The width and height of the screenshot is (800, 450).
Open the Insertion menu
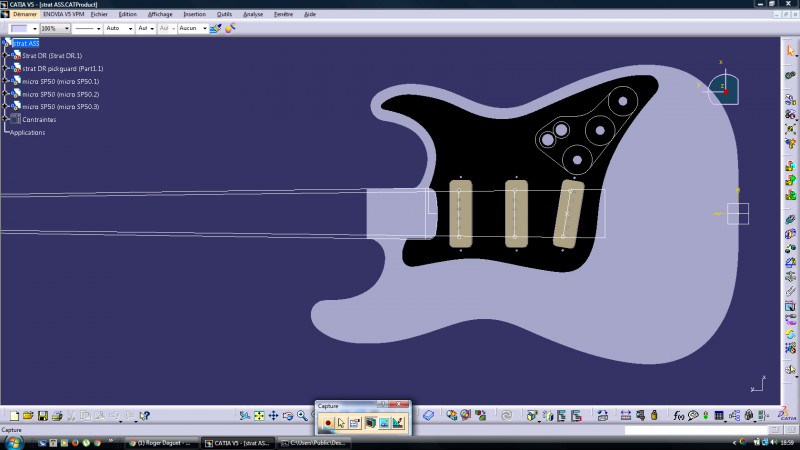point(195,15)
